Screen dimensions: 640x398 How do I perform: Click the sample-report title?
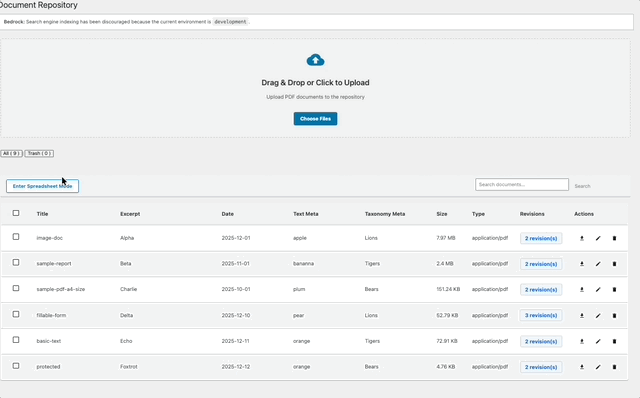tap(54, 264)
